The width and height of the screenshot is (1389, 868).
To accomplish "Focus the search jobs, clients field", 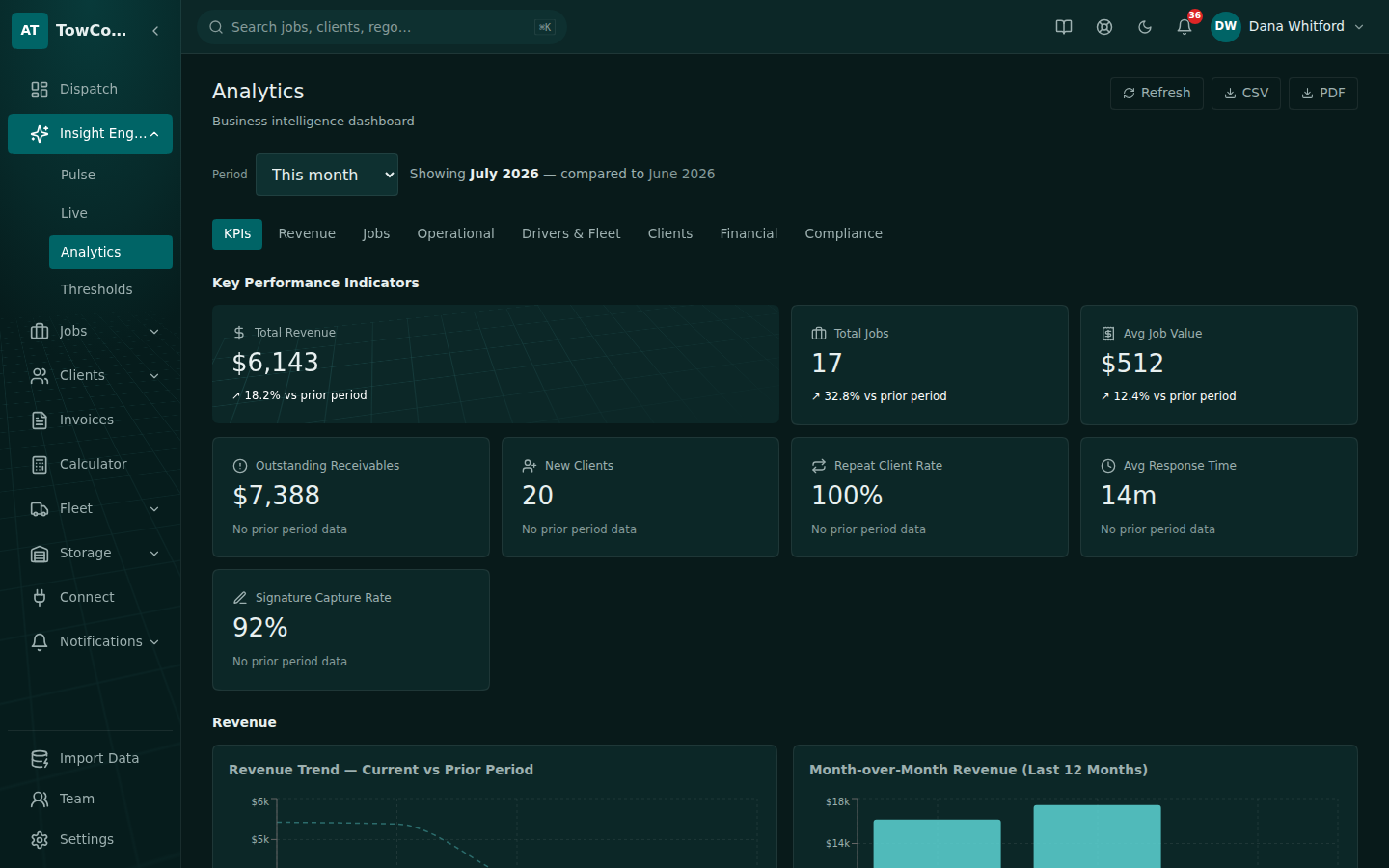I will pos(382,27).
